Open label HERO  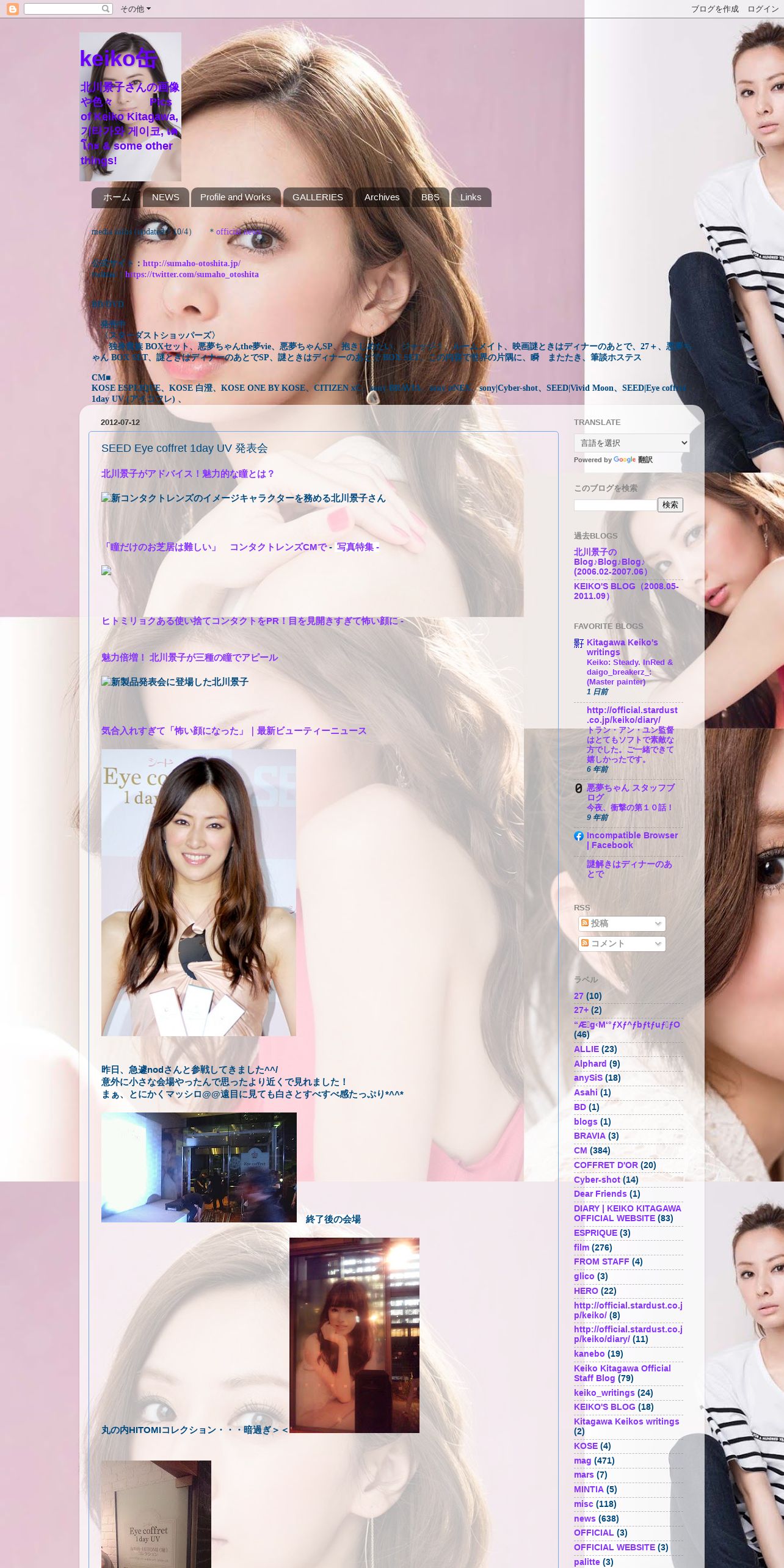click(586, 1291)
